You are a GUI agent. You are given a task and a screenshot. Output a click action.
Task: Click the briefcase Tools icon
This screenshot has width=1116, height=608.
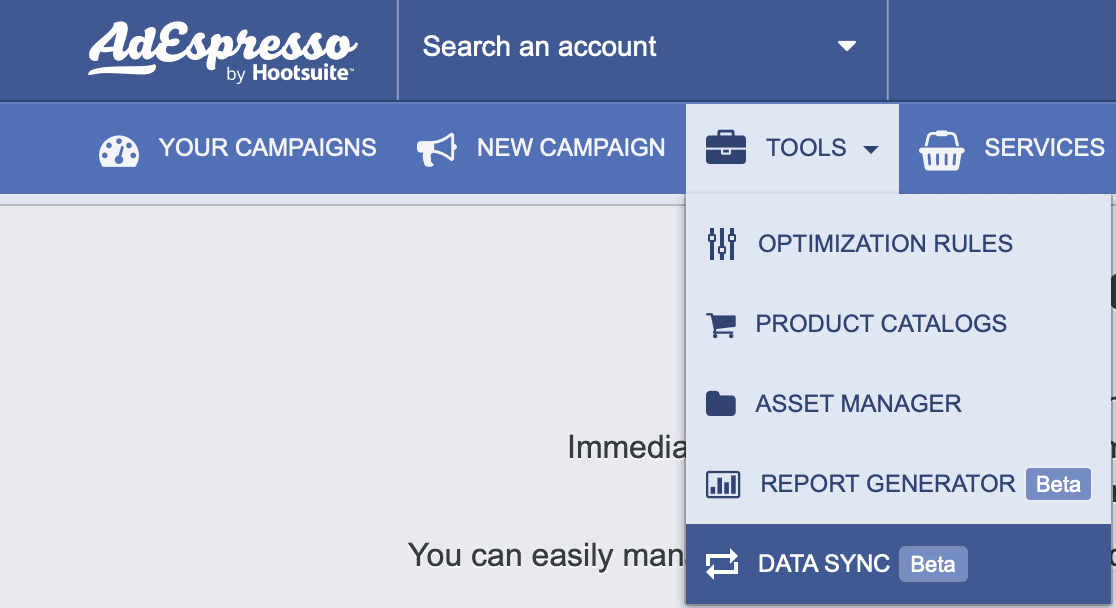coord(725,148)
